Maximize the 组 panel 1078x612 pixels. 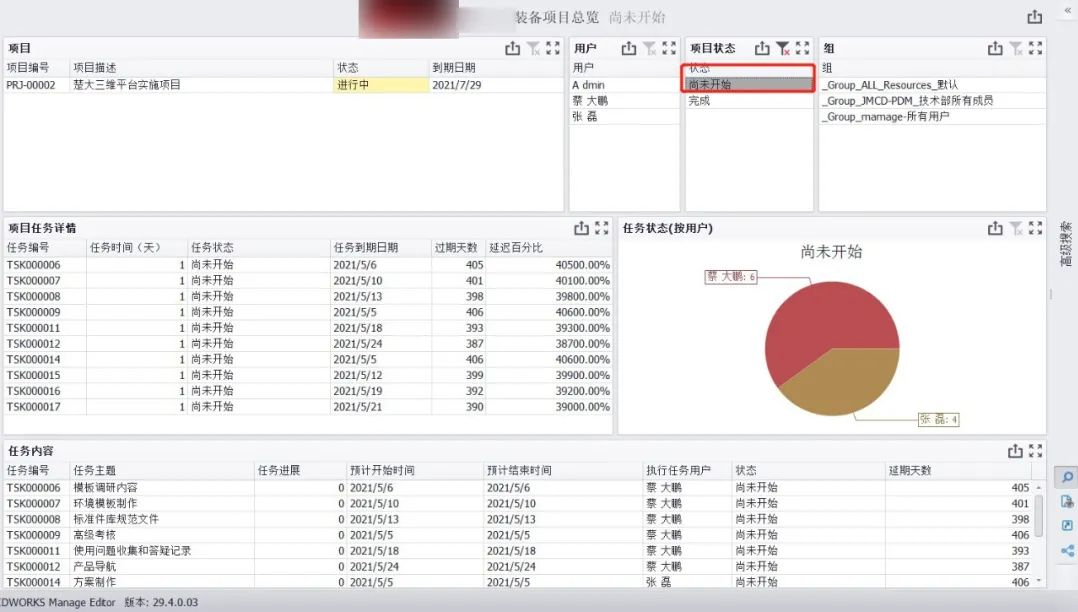(1035, 48)
